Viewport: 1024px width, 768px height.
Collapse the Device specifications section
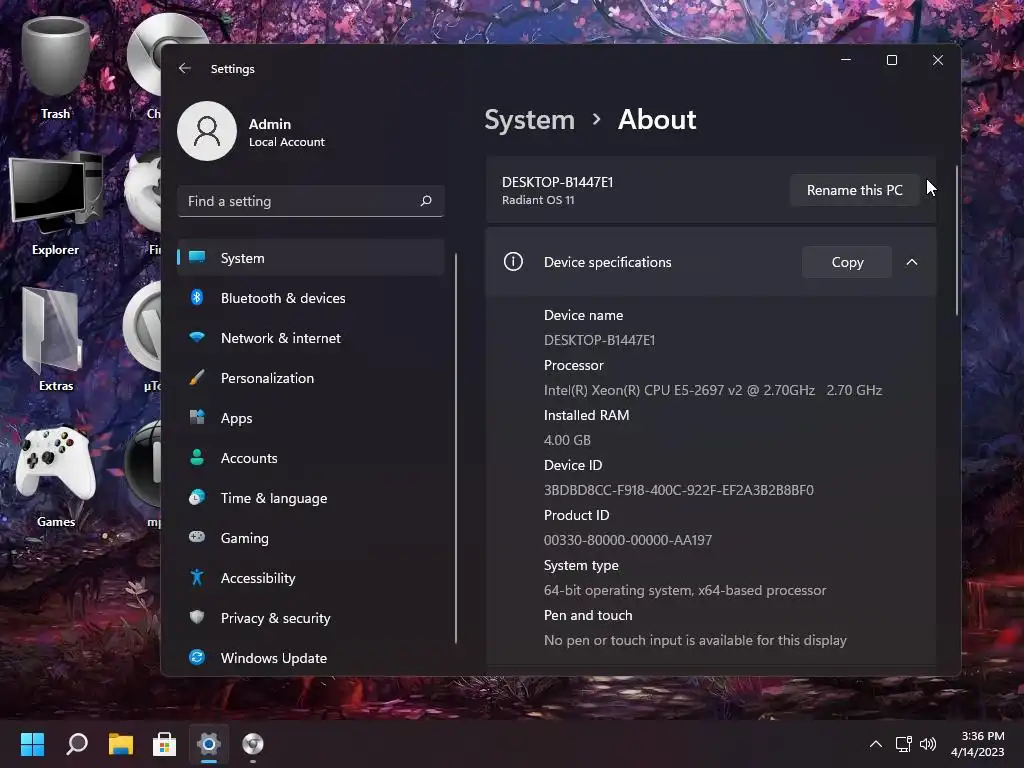pos(912,262)
